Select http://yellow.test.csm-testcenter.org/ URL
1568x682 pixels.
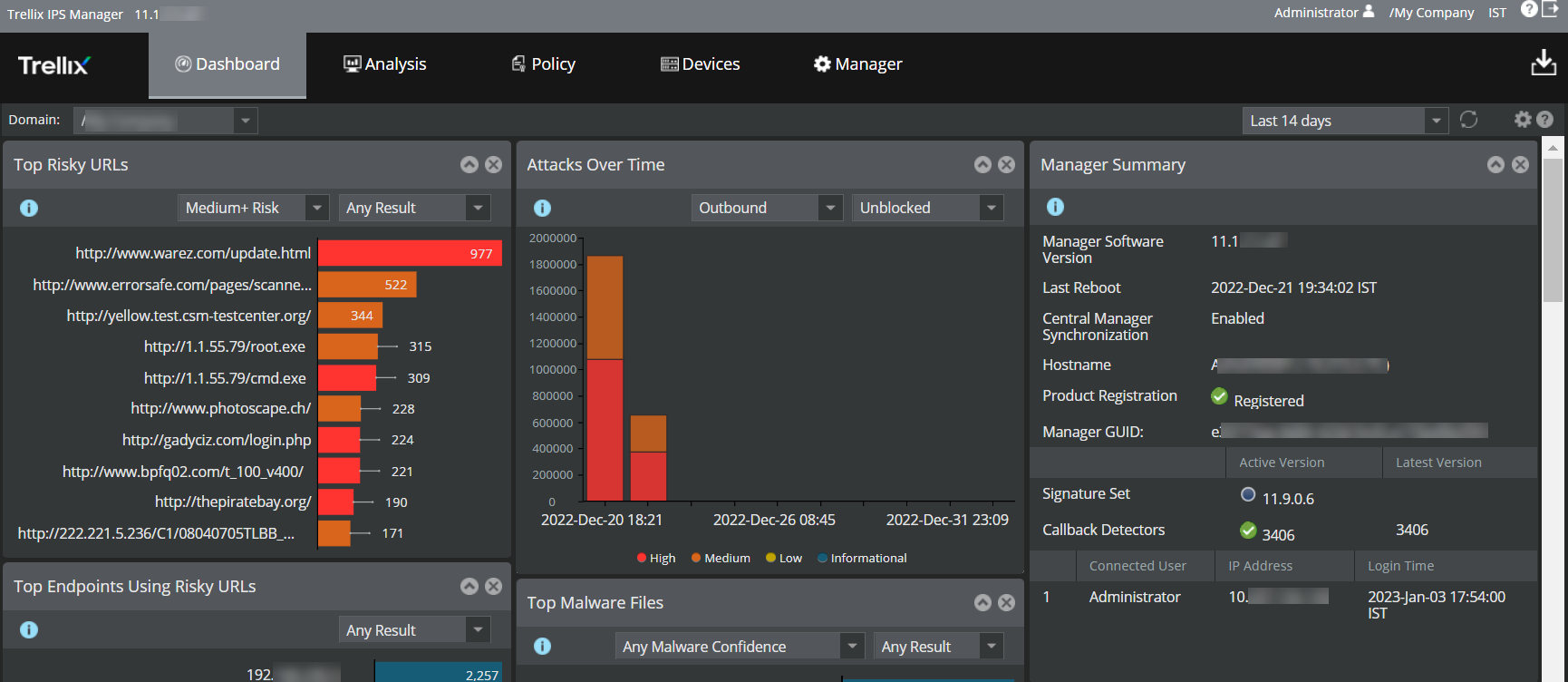point(189,316)
